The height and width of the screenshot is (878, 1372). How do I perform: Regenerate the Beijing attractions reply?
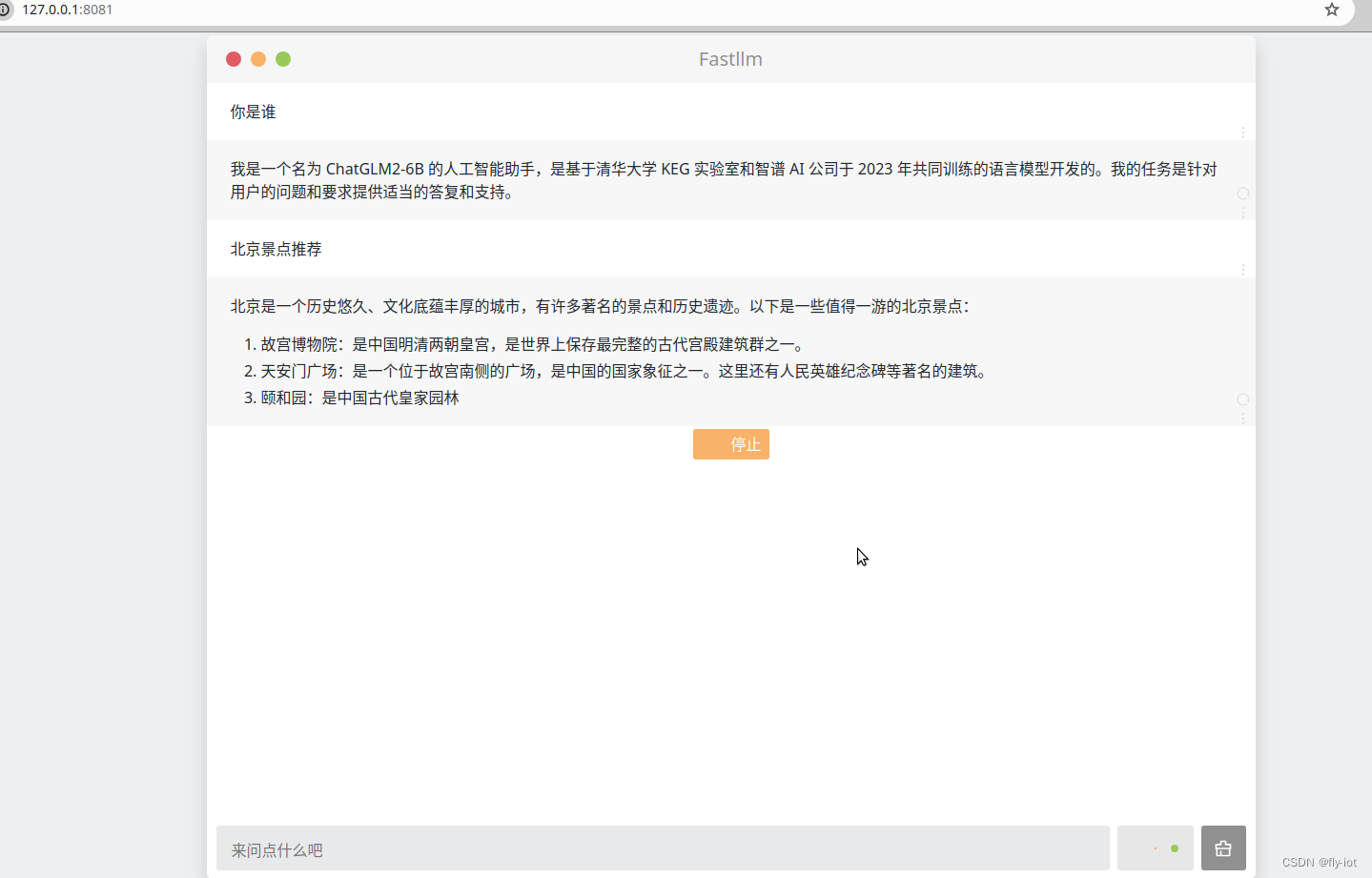(1243, 399)
